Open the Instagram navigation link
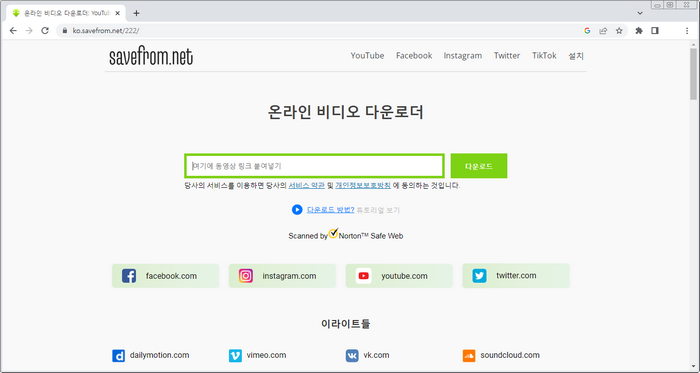Image resolution: width=700 pixels, height=373 pixels. [x=462, y=56]
